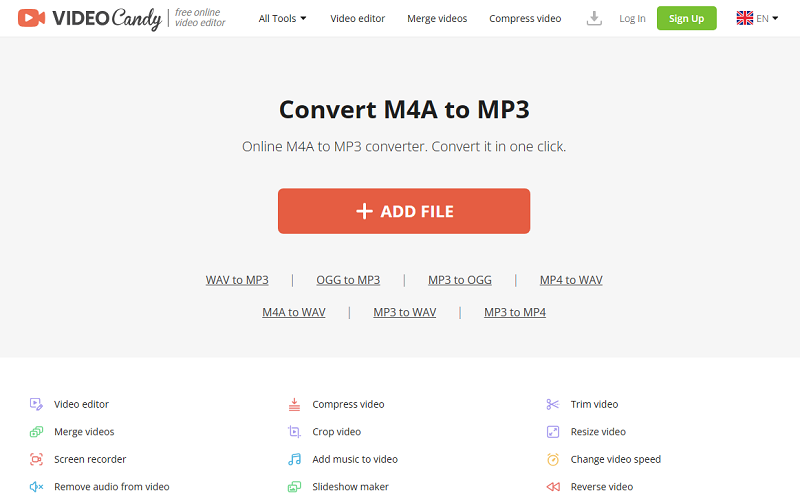
Task: Click the Remove audio muted speaker icon
Action: [x=36, y=487]
